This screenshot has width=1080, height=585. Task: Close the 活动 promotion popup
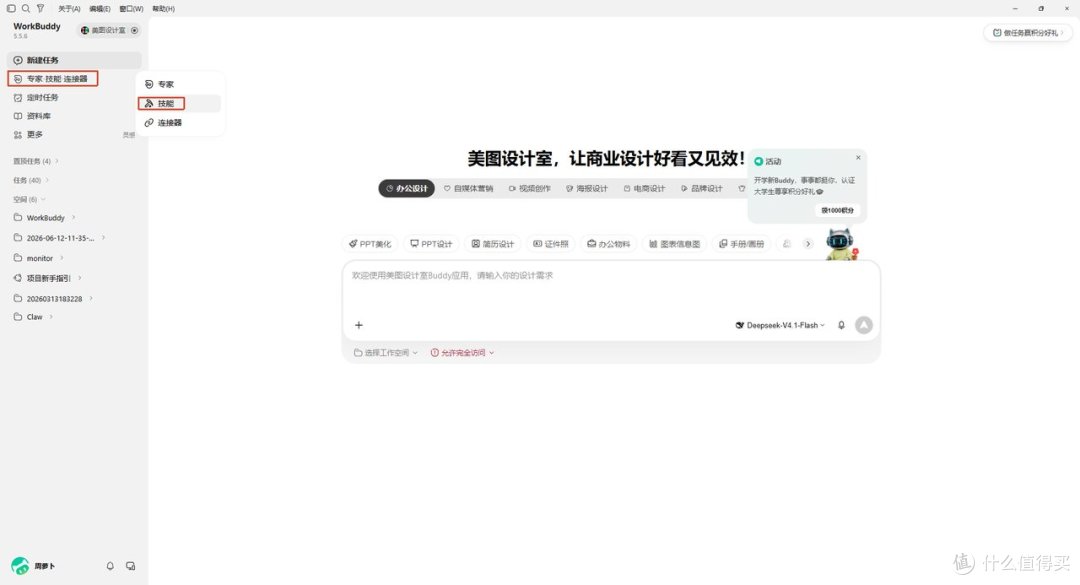858,158
